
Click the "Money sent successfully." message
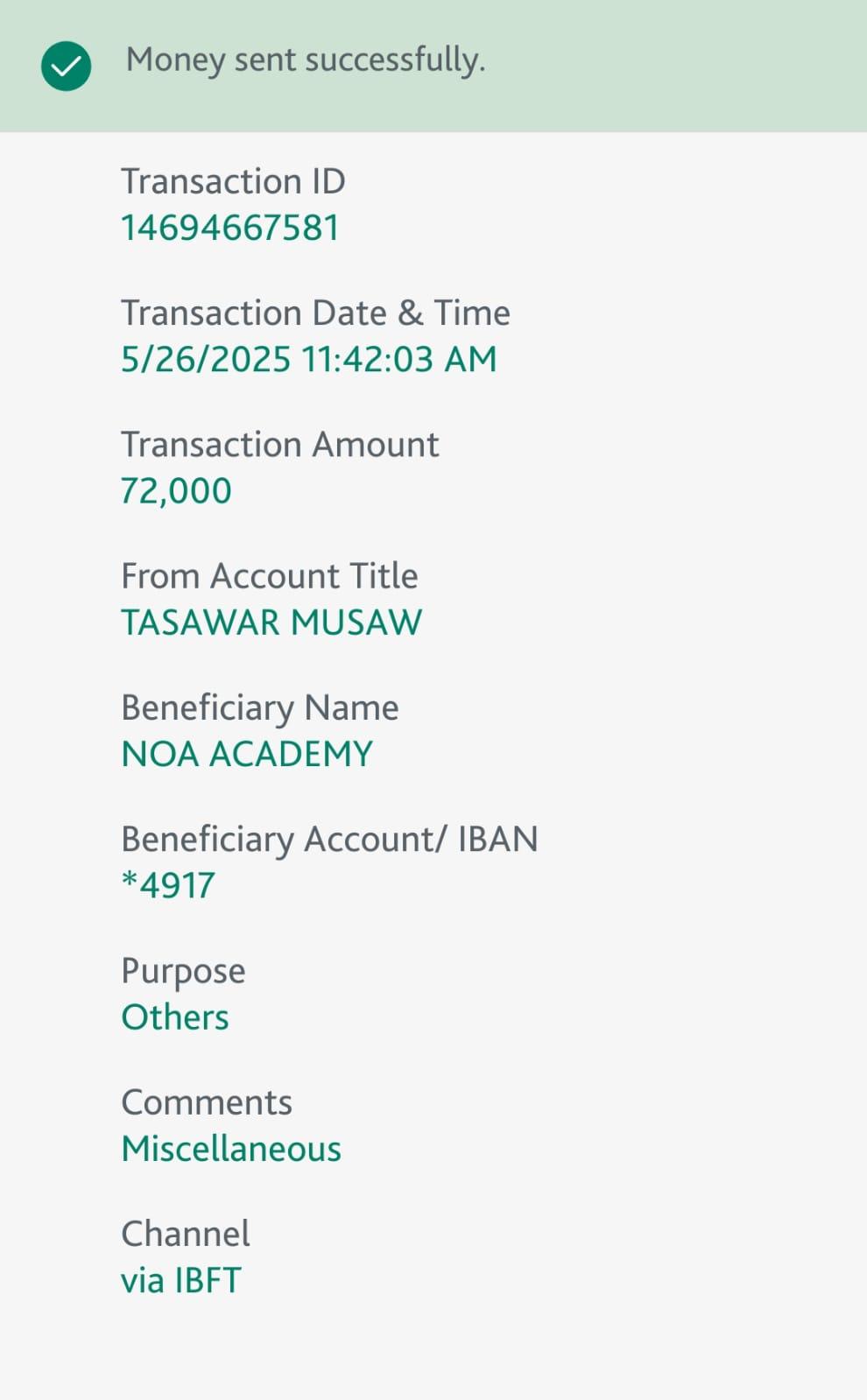click(x=305, y=60)
